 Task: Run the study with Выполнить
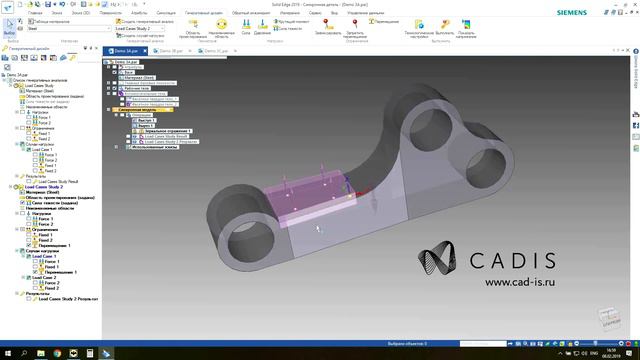tap(444, 27)
